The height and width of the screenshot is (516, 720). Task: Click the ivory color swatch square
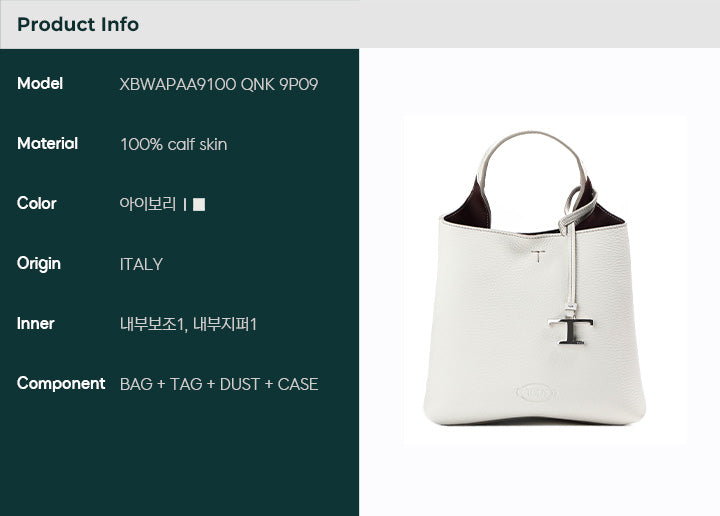[199, 204]
